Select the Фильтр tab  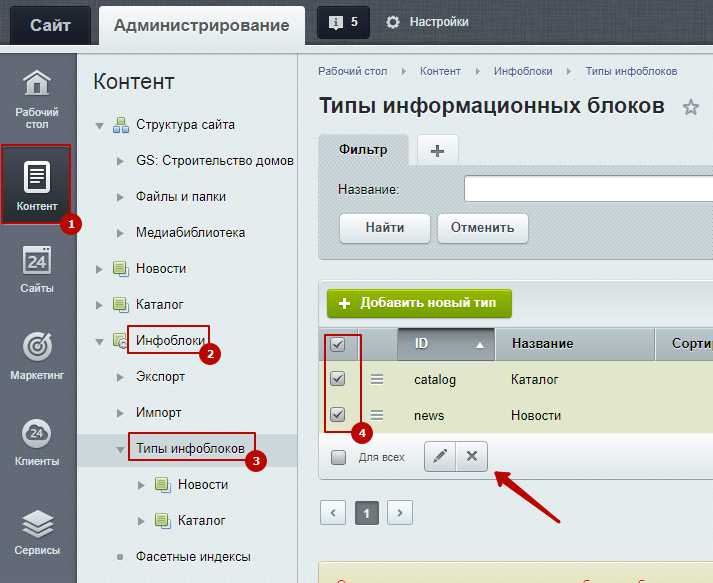click(x=363, y=150)
